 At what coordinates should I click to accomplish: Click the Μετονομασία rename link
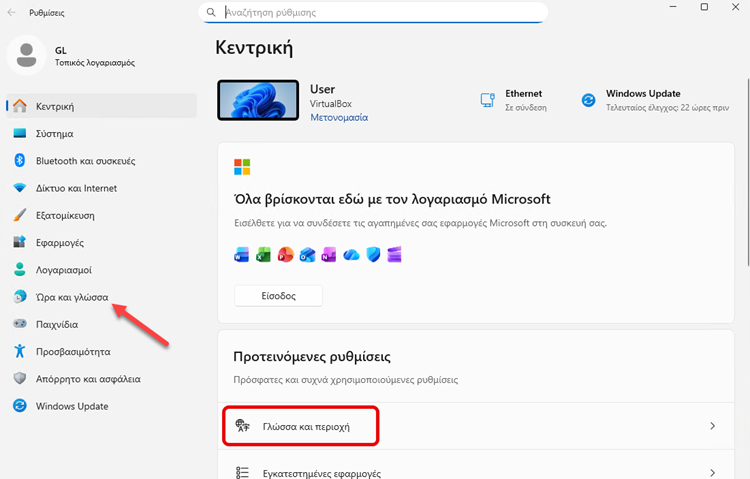[339, 117]
